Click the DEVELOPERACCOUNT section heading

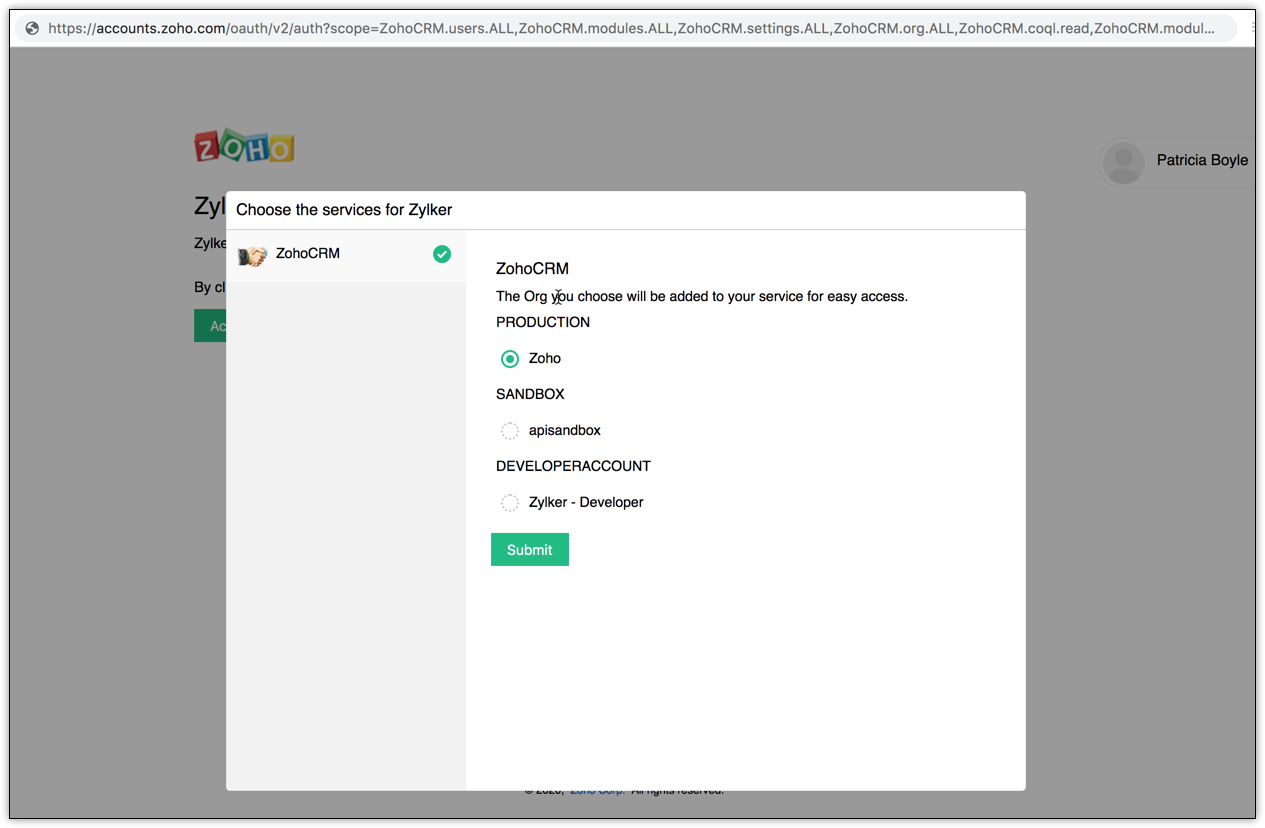pyautogui.click(x=573, y=466)
